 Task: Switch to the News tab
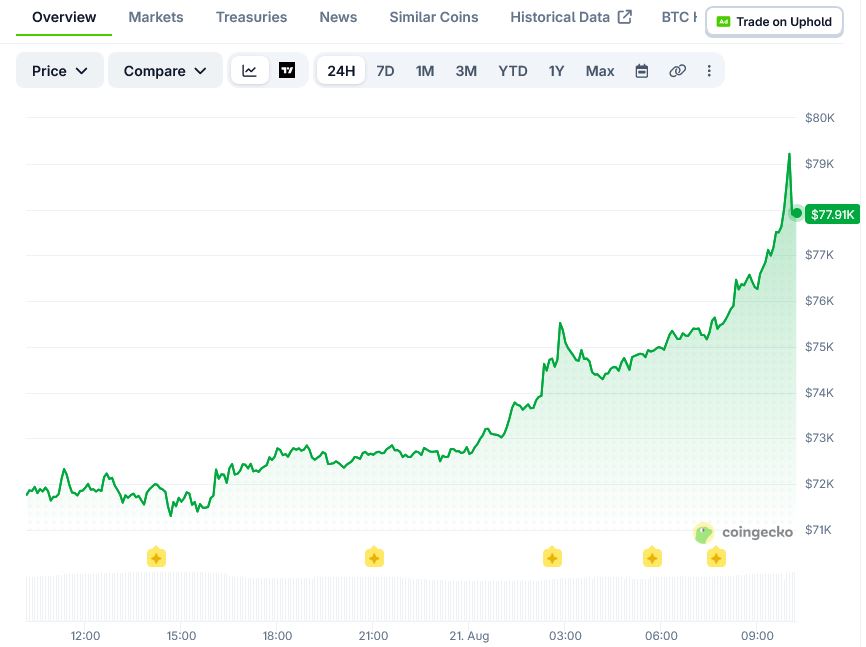pyautogui.click(x=338, y=17)
